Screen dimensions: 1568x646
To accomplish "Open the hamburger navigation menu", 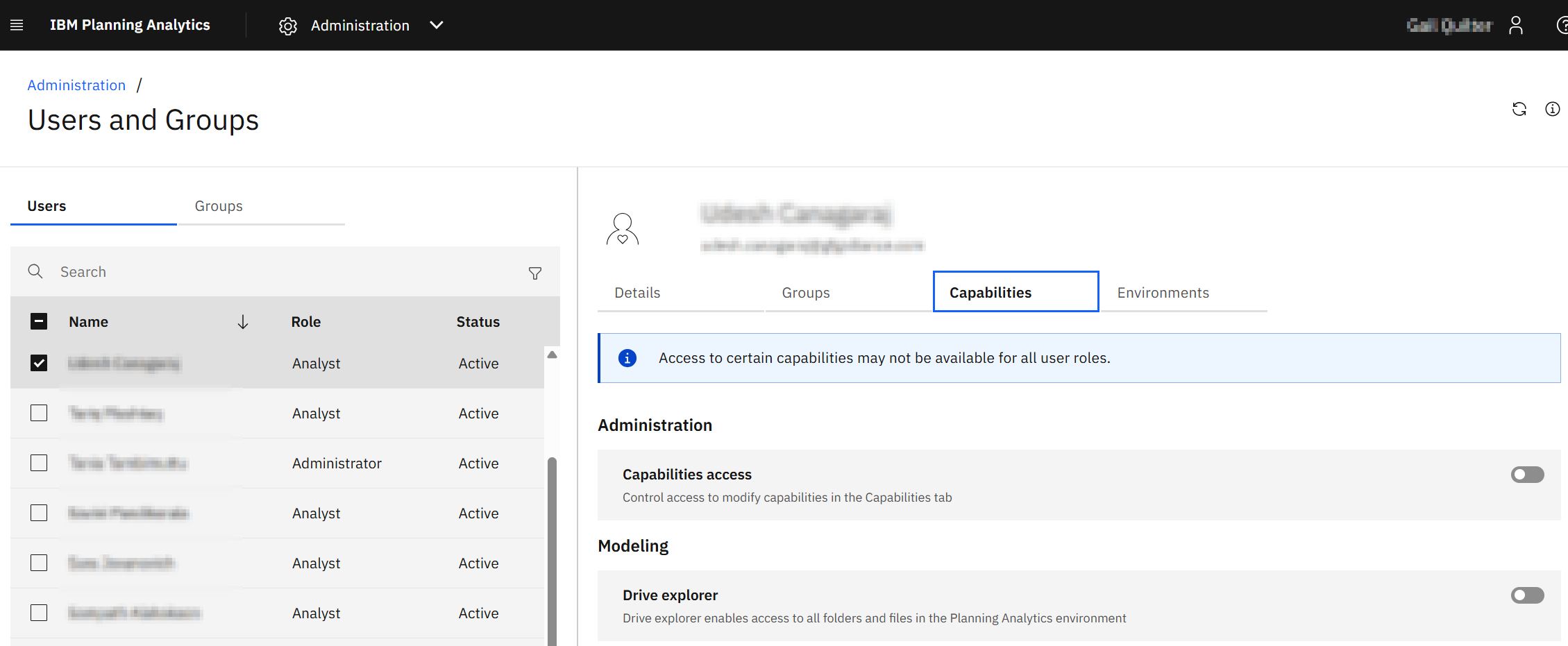I will point(17,25).
